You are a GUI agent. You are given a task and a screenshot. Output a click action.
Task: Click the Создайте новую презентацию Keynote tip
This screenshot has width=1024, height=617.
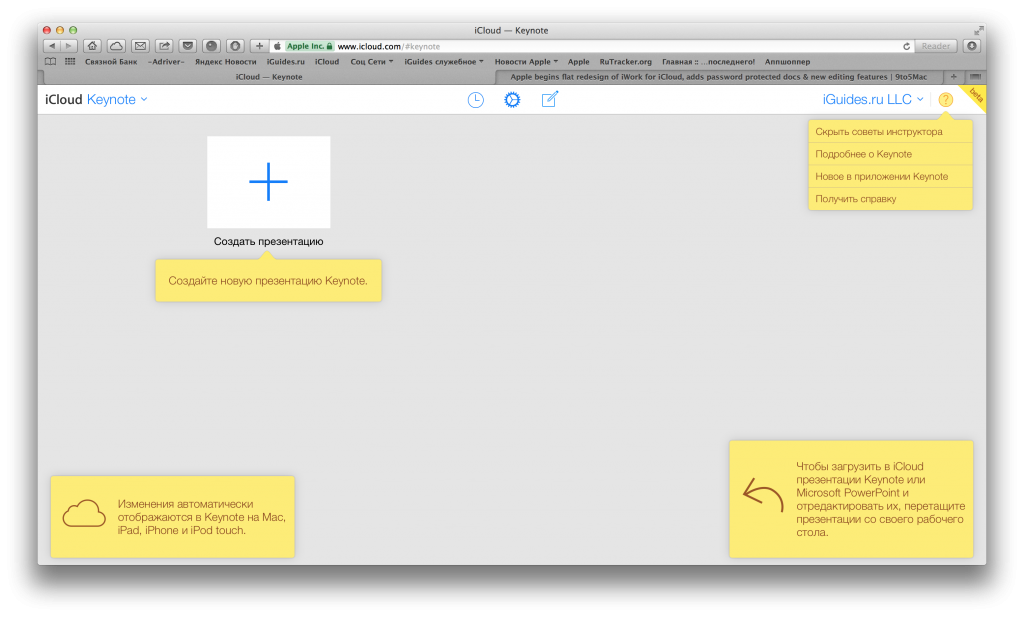point(268,281)
